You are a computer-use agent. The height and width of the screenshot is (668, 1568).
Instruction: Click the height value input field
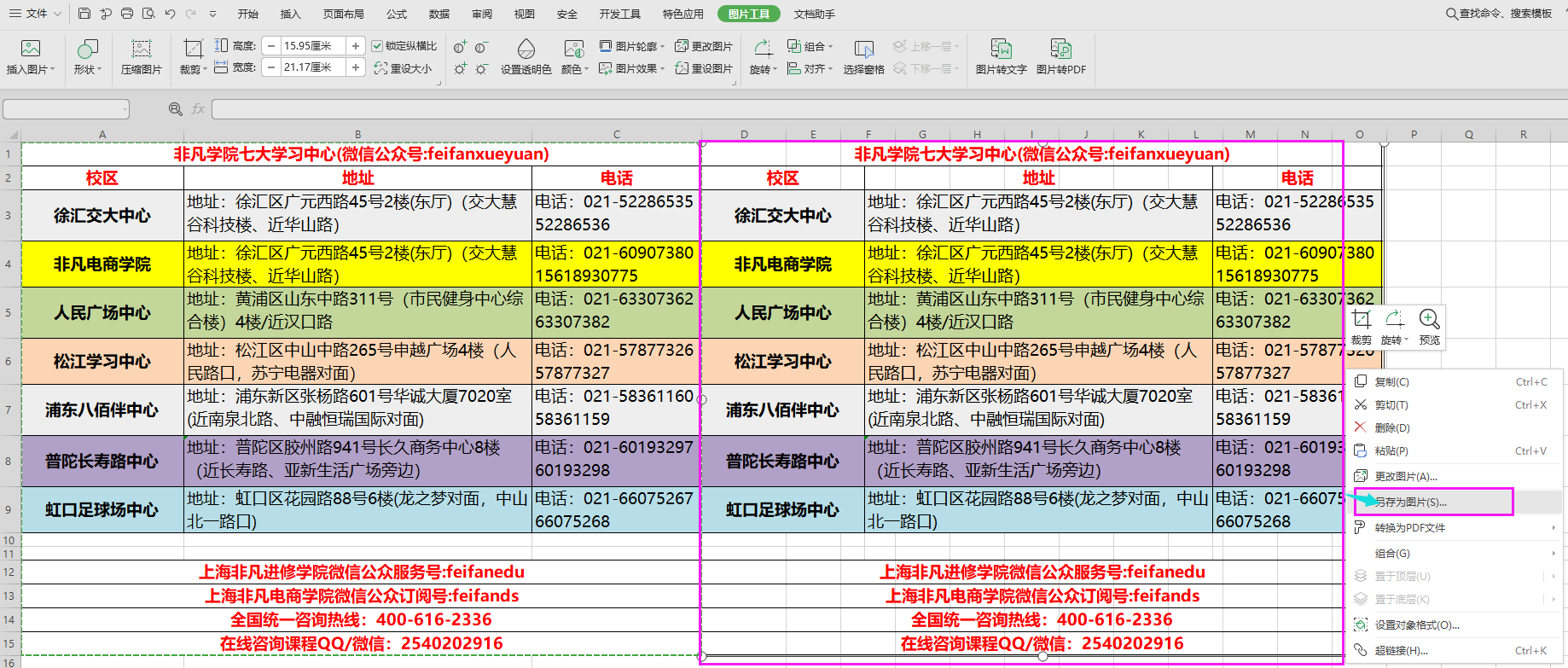click(313, 46)
